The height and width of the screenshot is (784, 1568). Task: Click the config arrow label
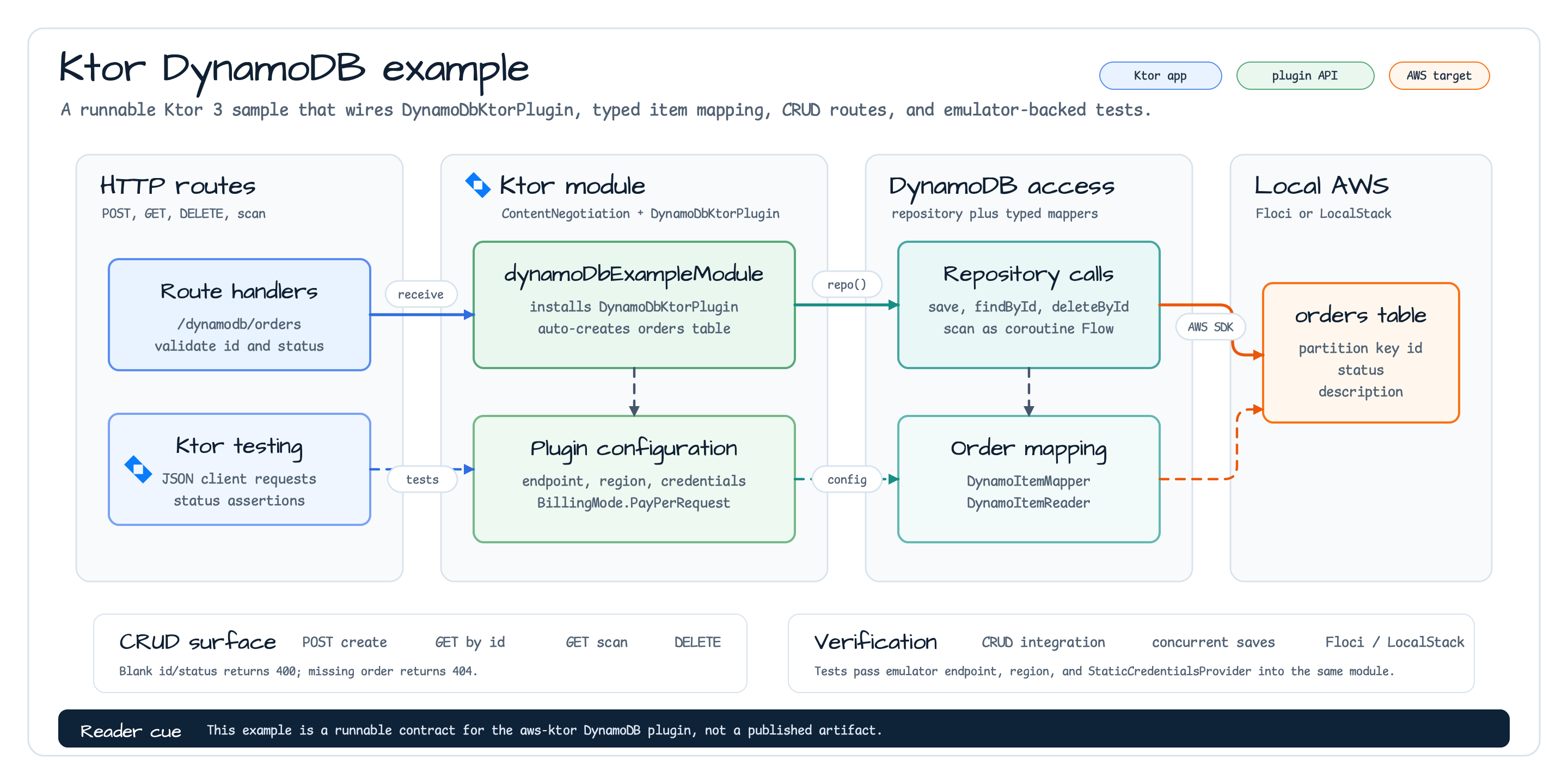(x=847, y=479)
